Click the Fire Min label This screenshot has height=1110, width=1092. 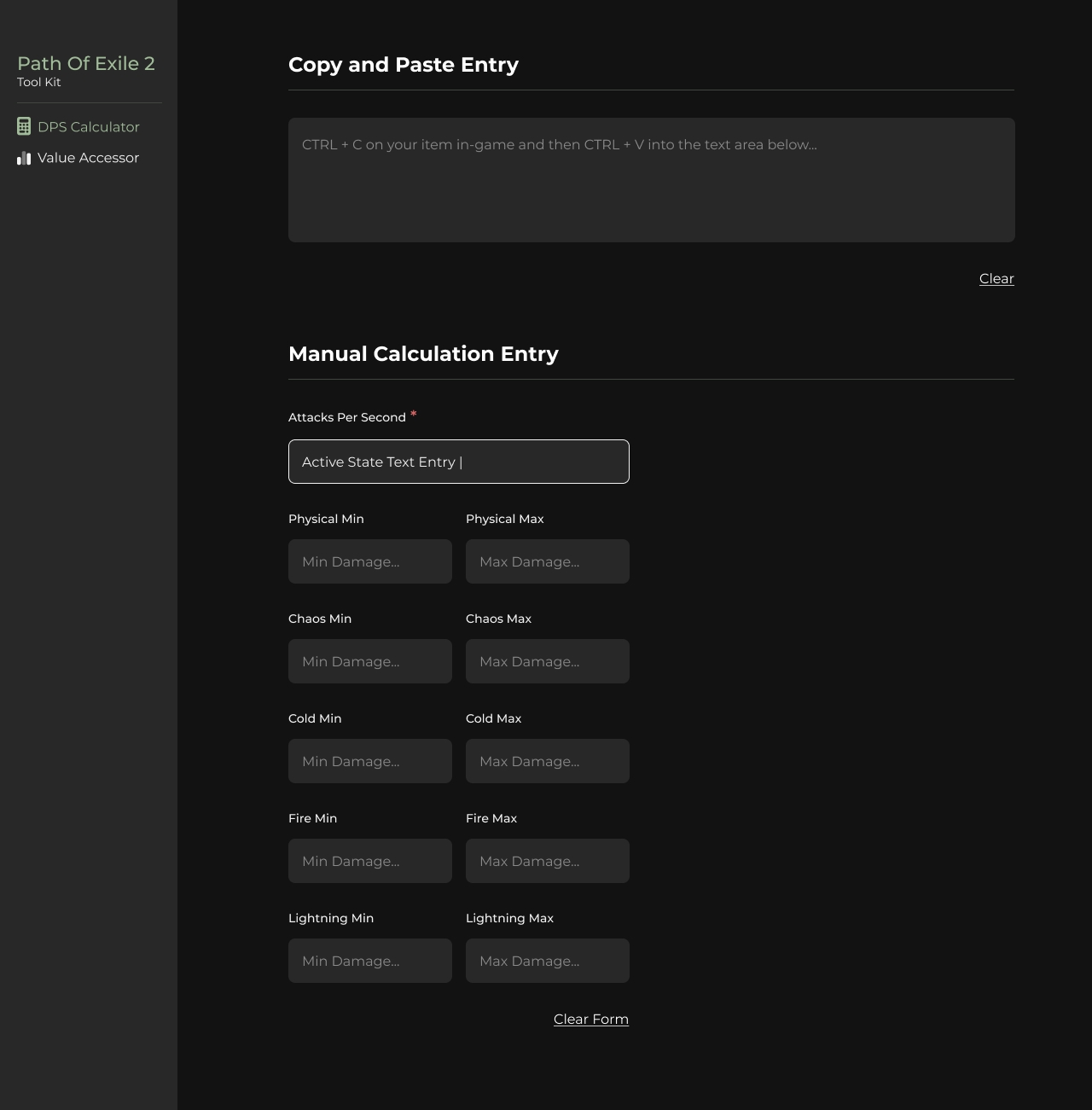pos(313,818)
